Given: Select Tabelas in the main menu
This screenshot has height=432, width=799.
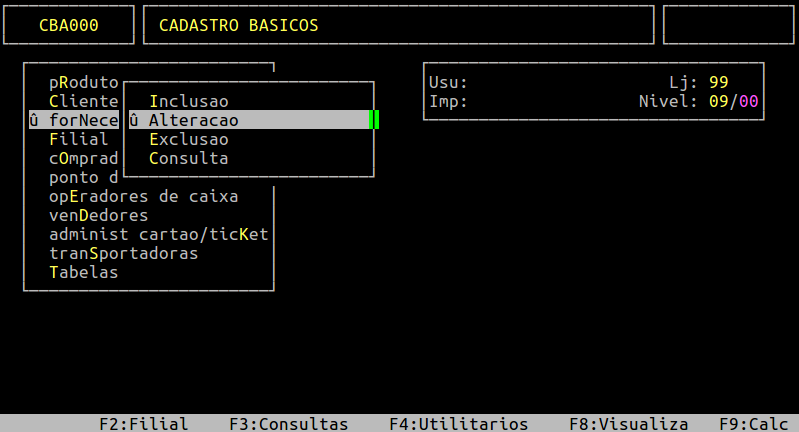Looking at the screenshot, I should point(84,272).
